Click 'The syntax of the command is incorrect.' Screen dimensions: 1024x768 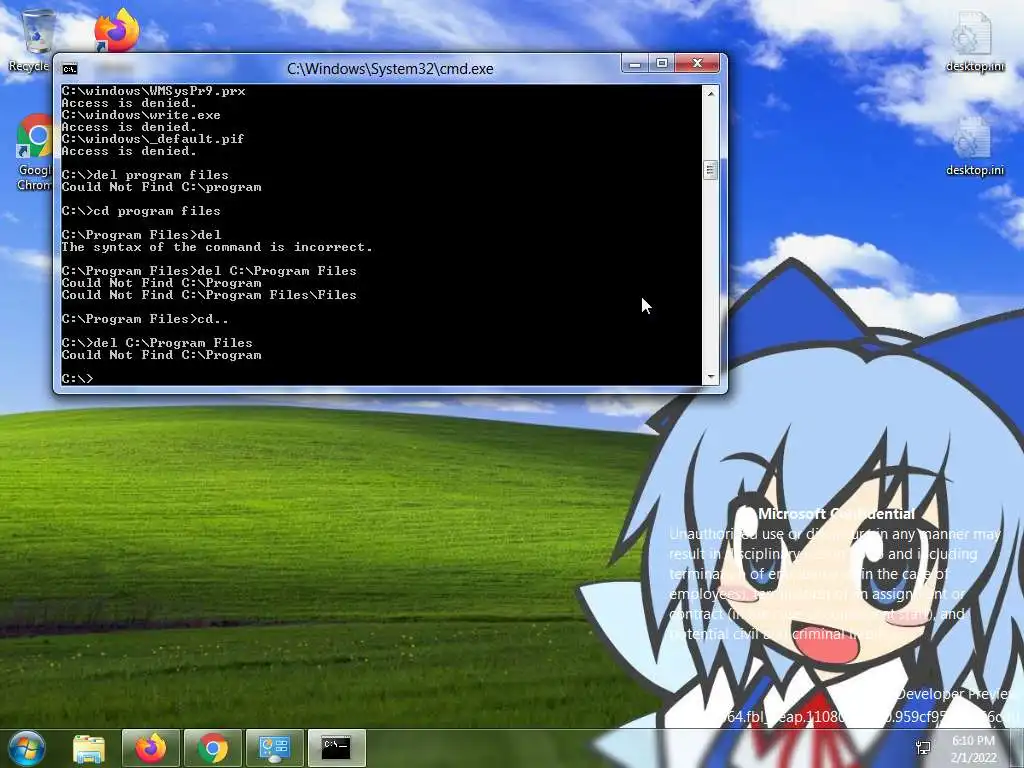click(x=217, y=247)
